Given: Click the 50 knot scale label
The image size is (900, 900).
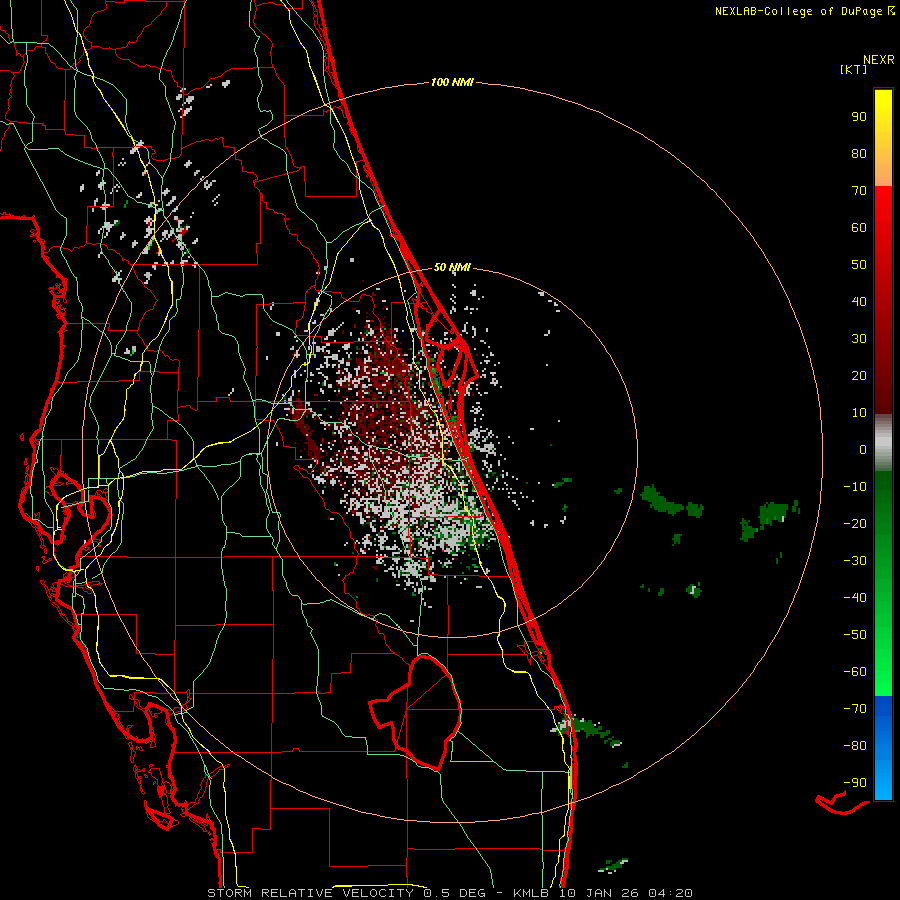Looking at the screenshot, I should (859, 265).
